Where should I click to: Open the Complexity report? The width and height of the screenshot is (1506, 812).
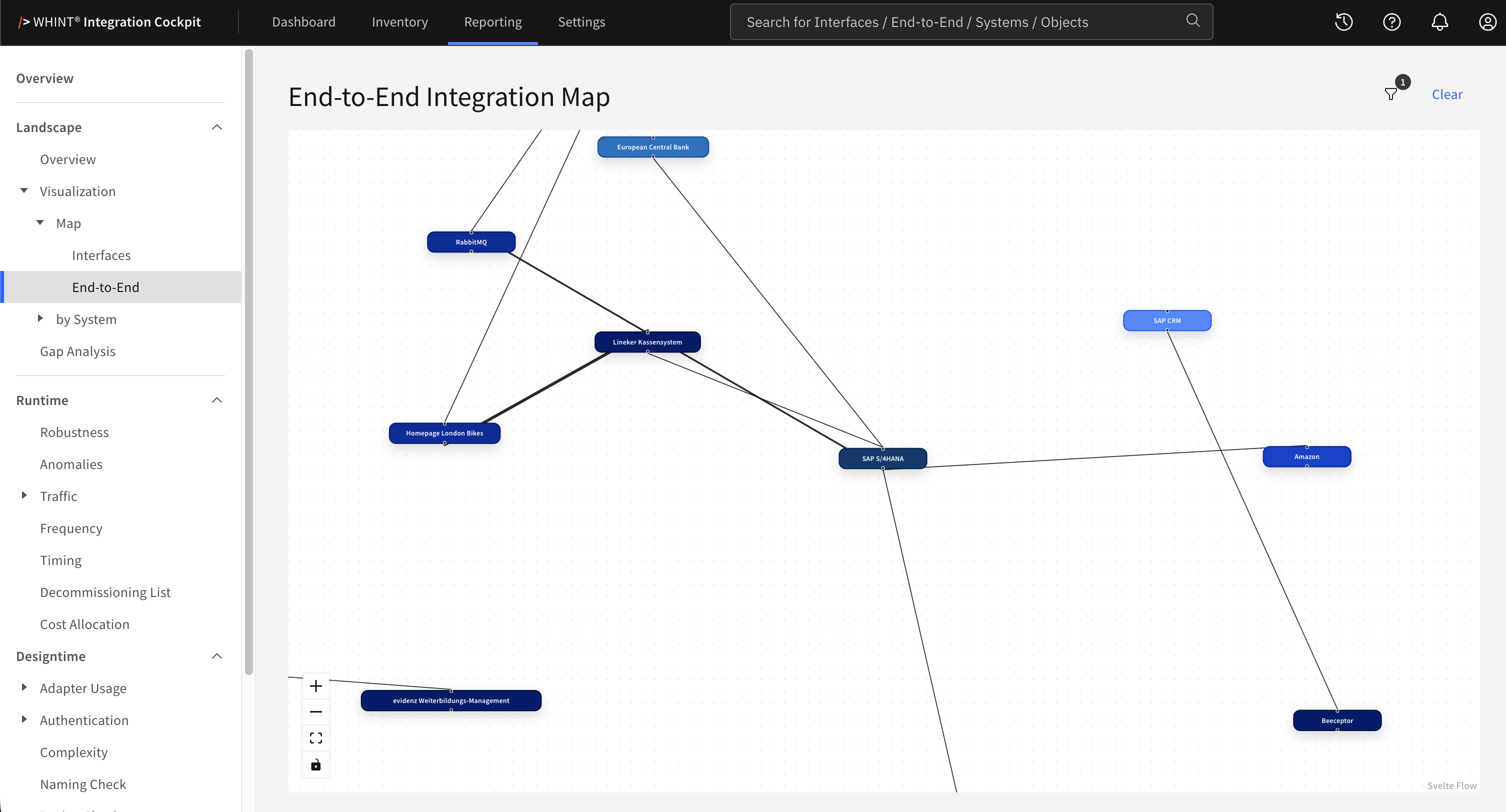pyautogui.click(x=73, y=752)
